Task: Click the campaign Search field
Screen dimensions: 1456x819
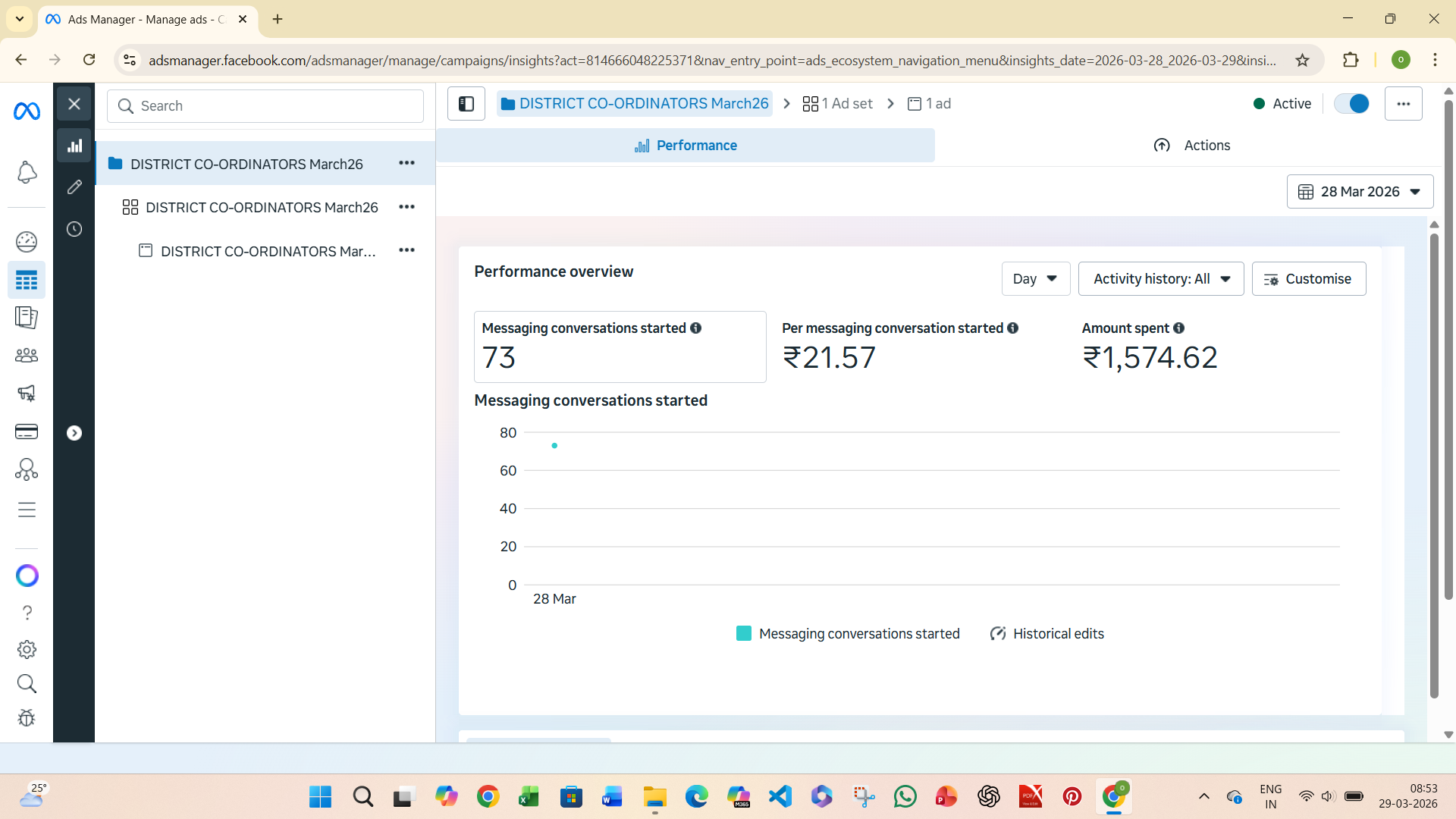Action: (x=265, y=106)
